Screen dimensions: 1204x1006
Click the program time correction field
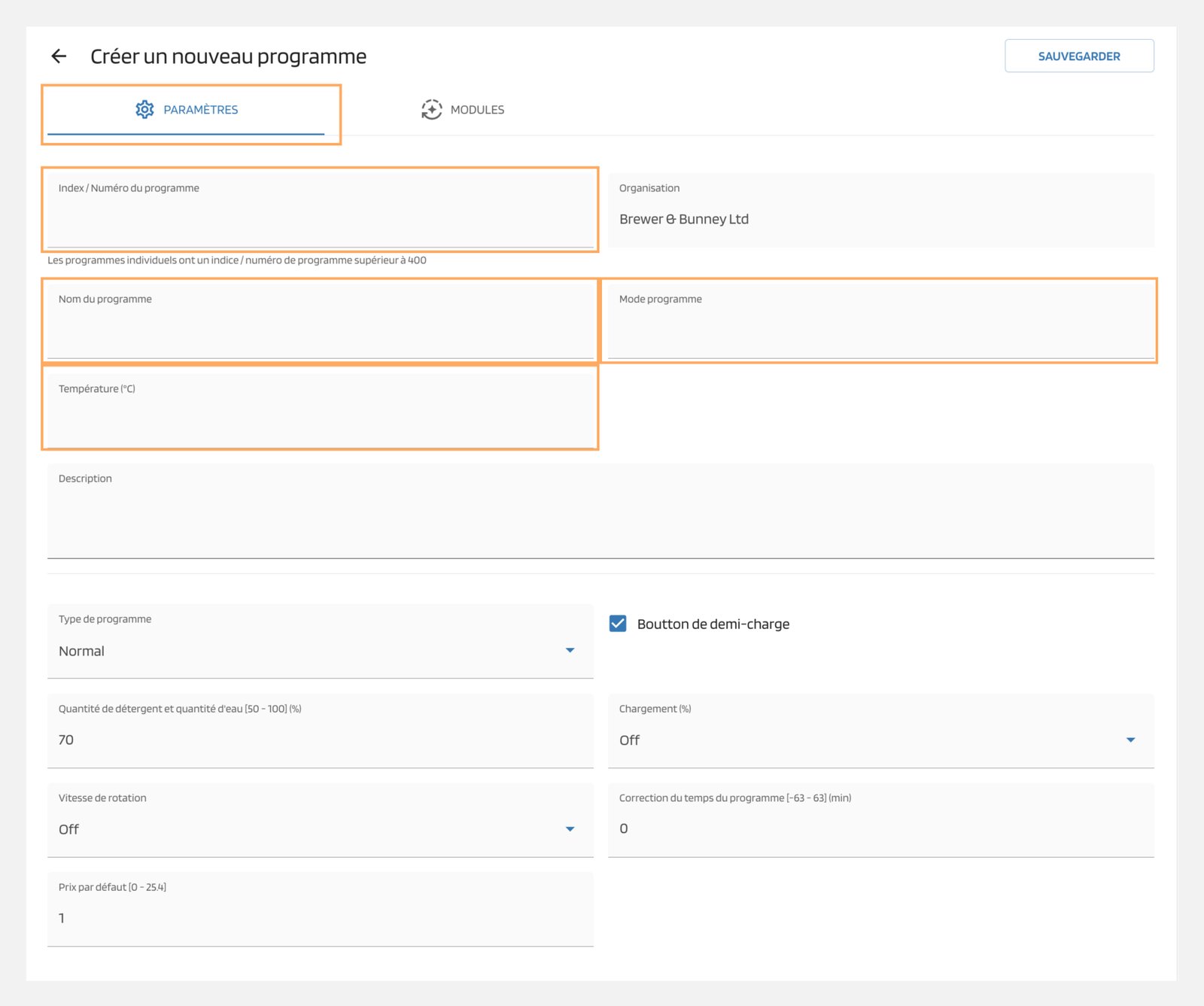pyautogui.click(x=880, y=828)
